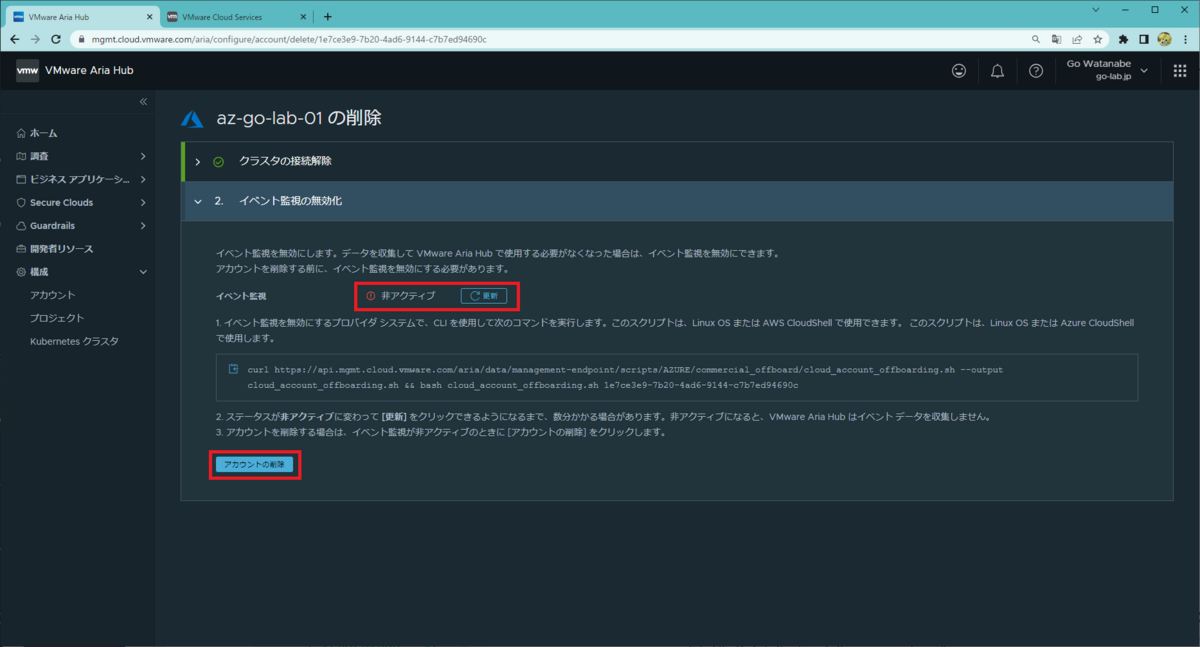Close the VMware Cloud Services tab
This screenshot has width=1200, height=647.
[x=305, y=16]
